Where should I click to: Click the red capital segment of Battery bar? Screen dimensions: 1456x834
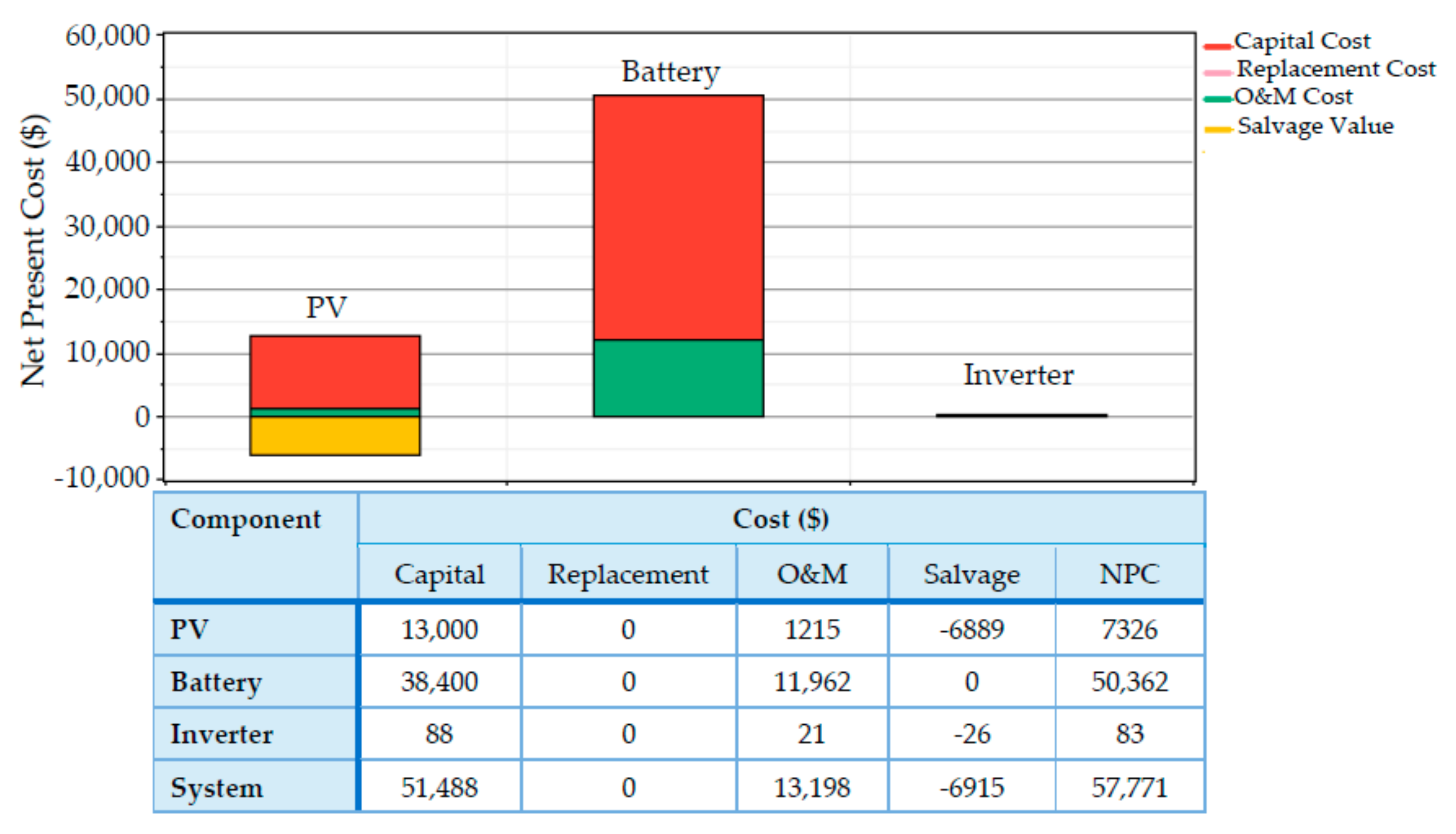coord(678,218)
